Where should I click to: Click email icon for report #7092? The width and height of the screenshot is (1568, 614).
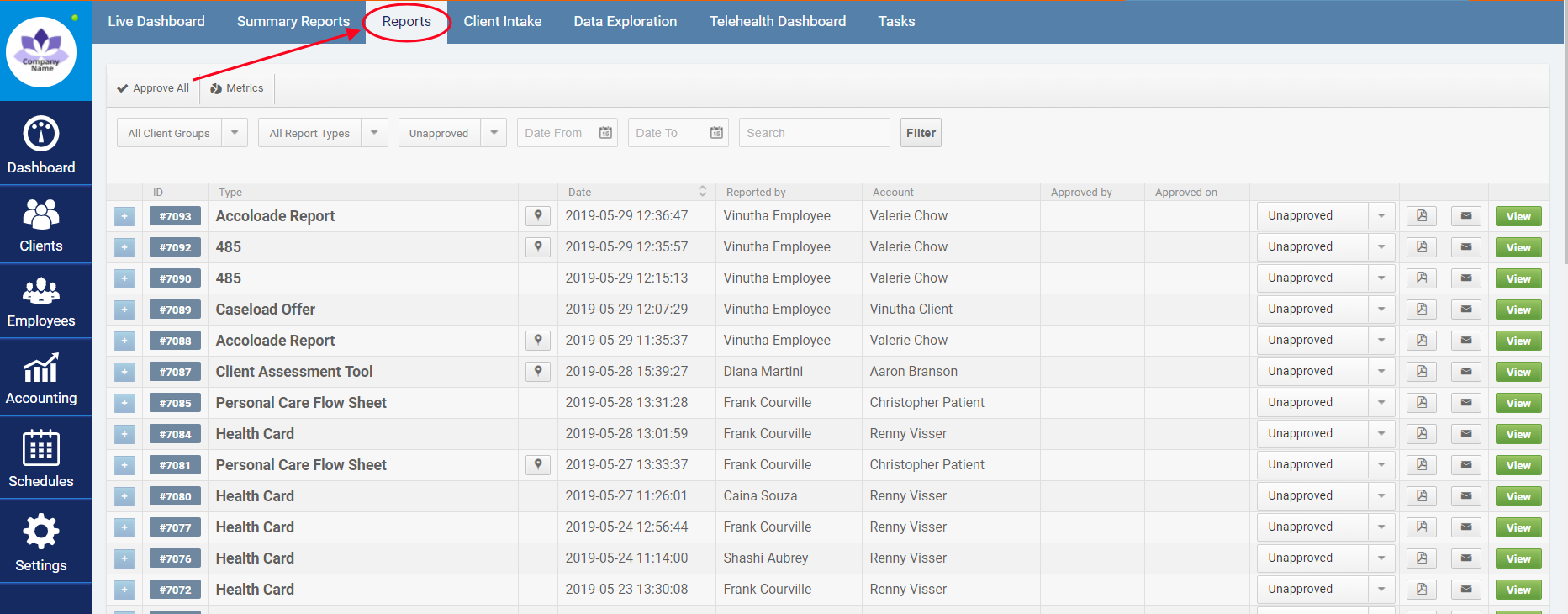pos(1465,247)
